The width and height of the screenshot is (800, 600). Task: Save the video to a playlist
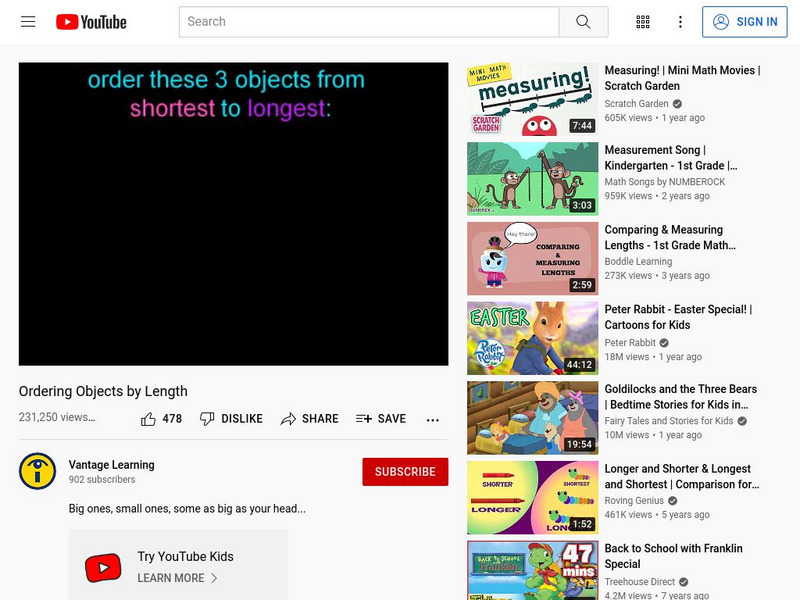[381, 419]
